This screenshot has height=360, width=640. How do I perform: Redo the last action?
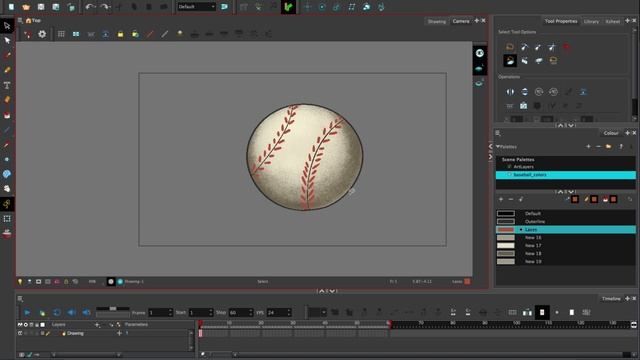[x=105, y=7]
